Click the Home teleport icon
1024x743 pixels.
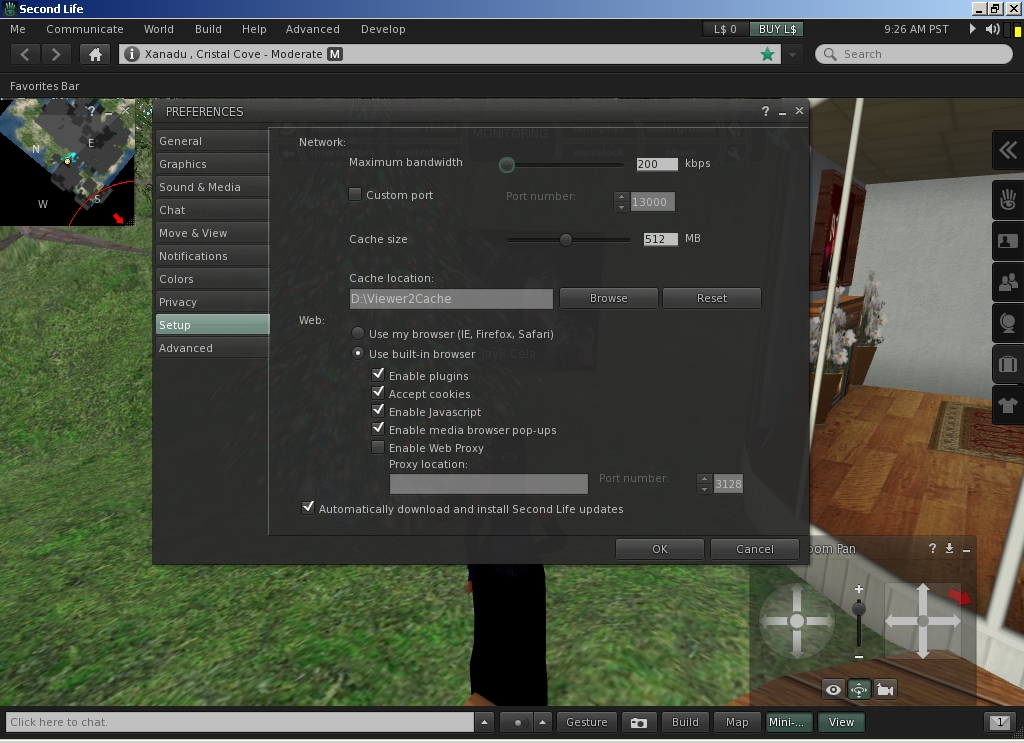click(x=95, y=54)
